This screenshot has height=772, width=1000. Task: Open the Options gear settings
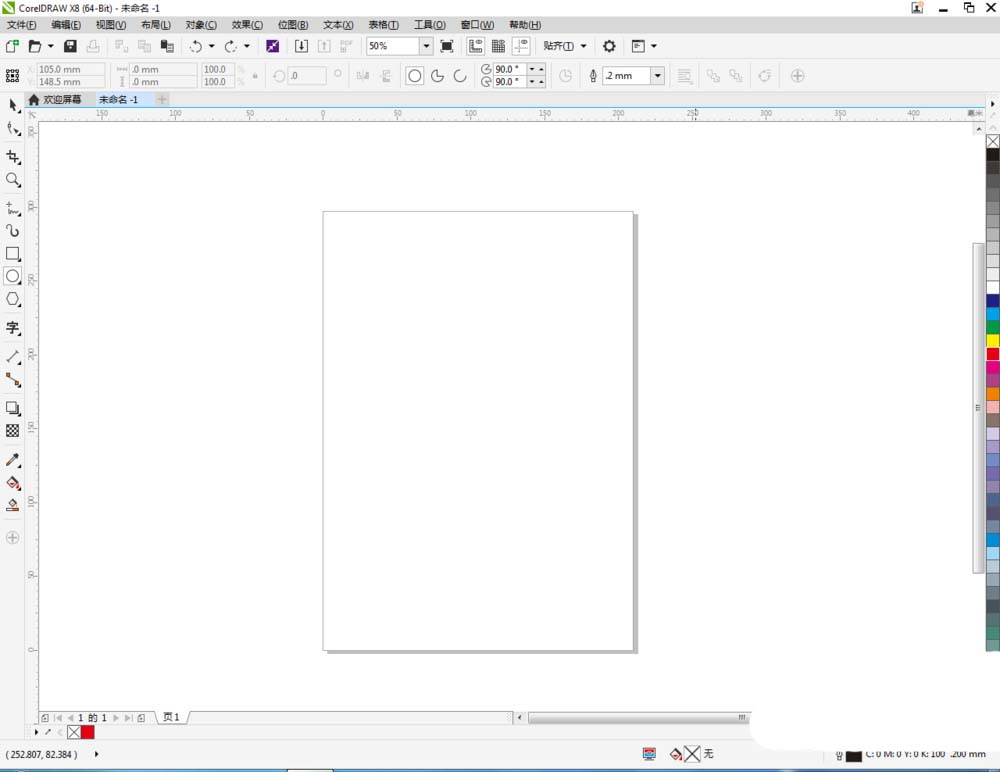(609, 46)
